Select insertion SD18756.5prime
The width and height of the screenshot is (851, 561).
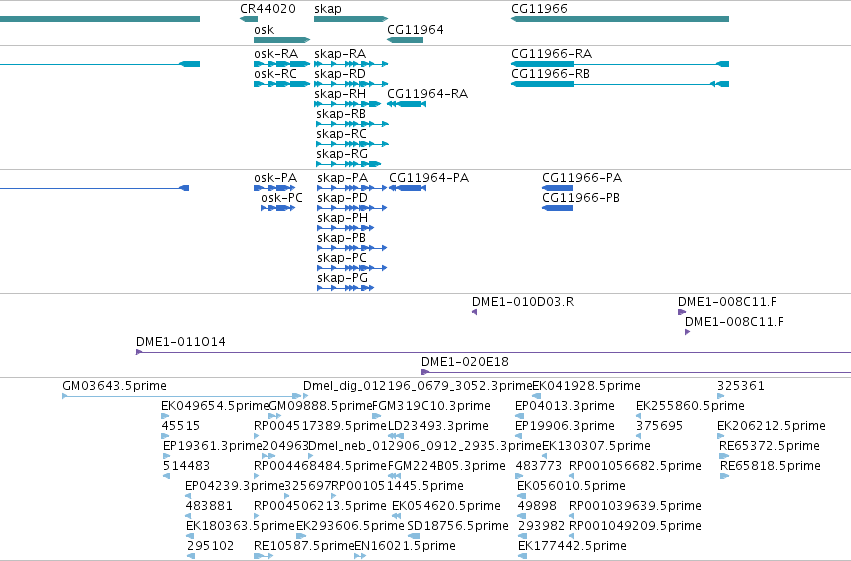(414, 536)
